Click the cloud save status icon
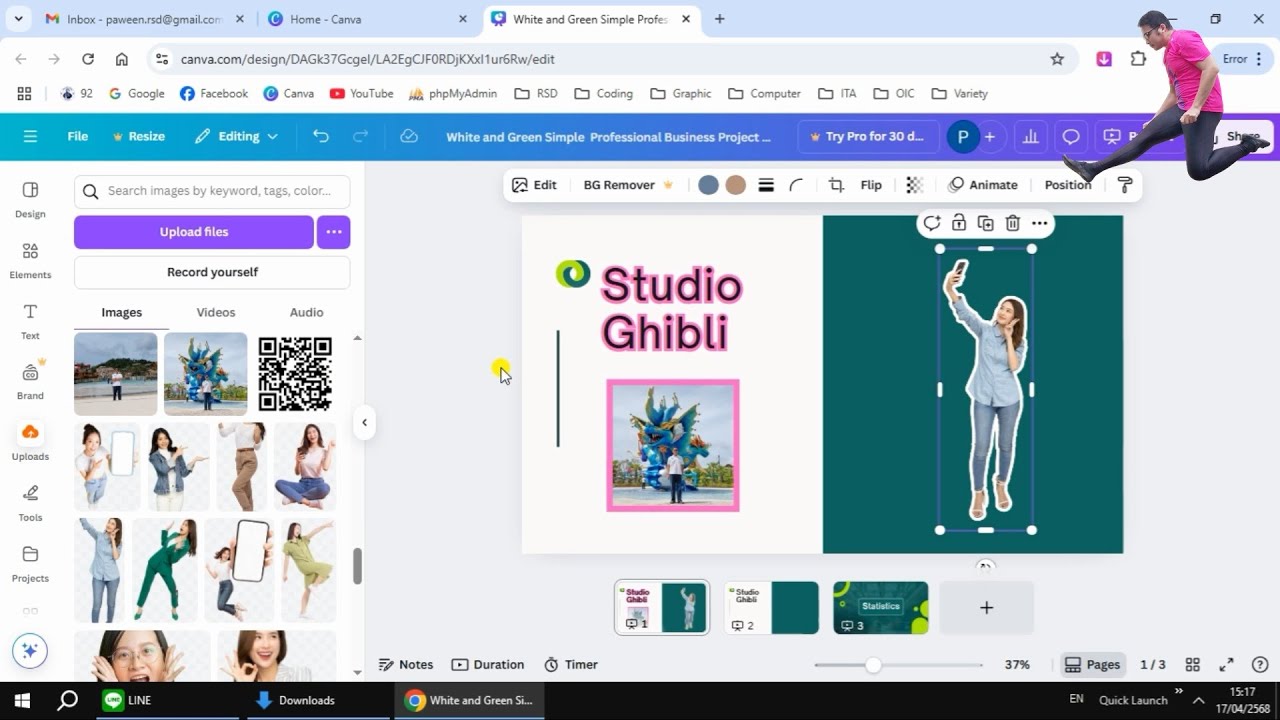Viewport: 1280px width, 720px height. [408, 136]
